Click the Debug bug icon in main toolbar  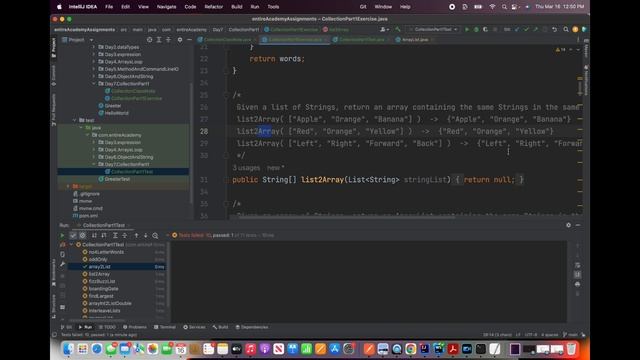(x=476, y=29)
